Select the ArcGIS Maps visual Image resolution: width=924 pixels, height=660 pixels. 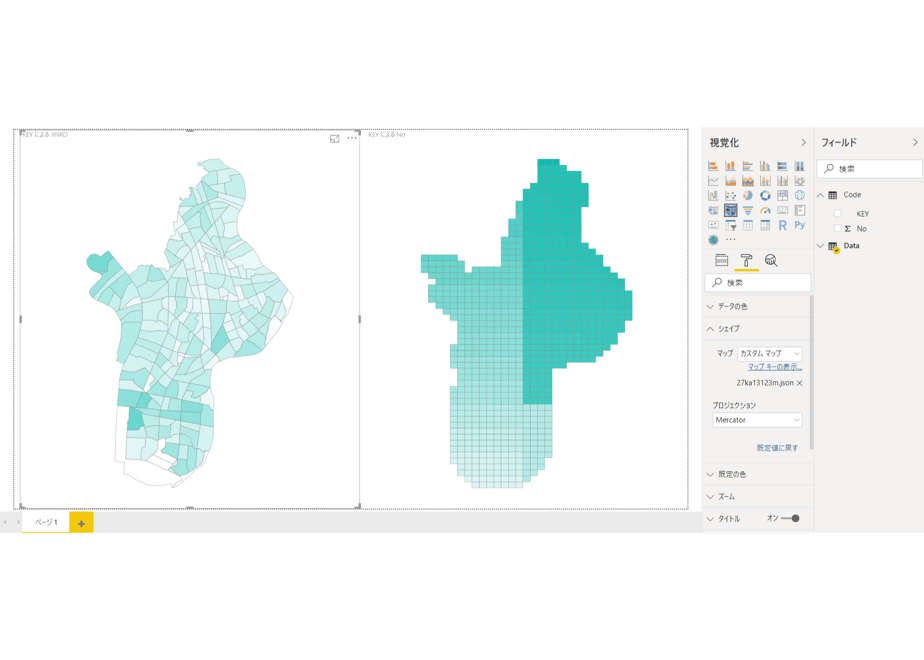(713, 240)
